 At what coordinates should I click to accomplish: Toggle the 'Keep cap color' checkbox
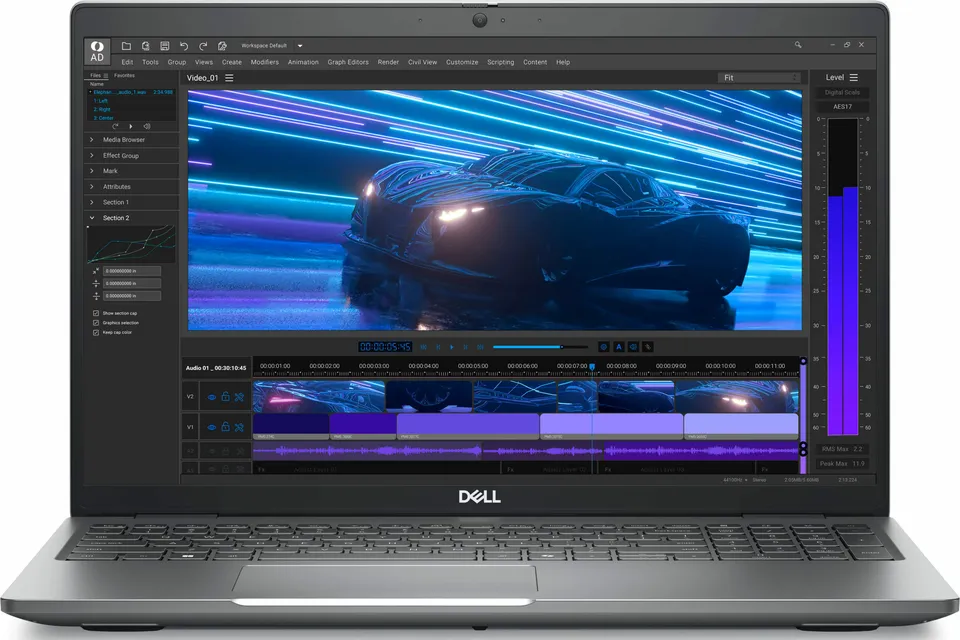coord(96,333)
